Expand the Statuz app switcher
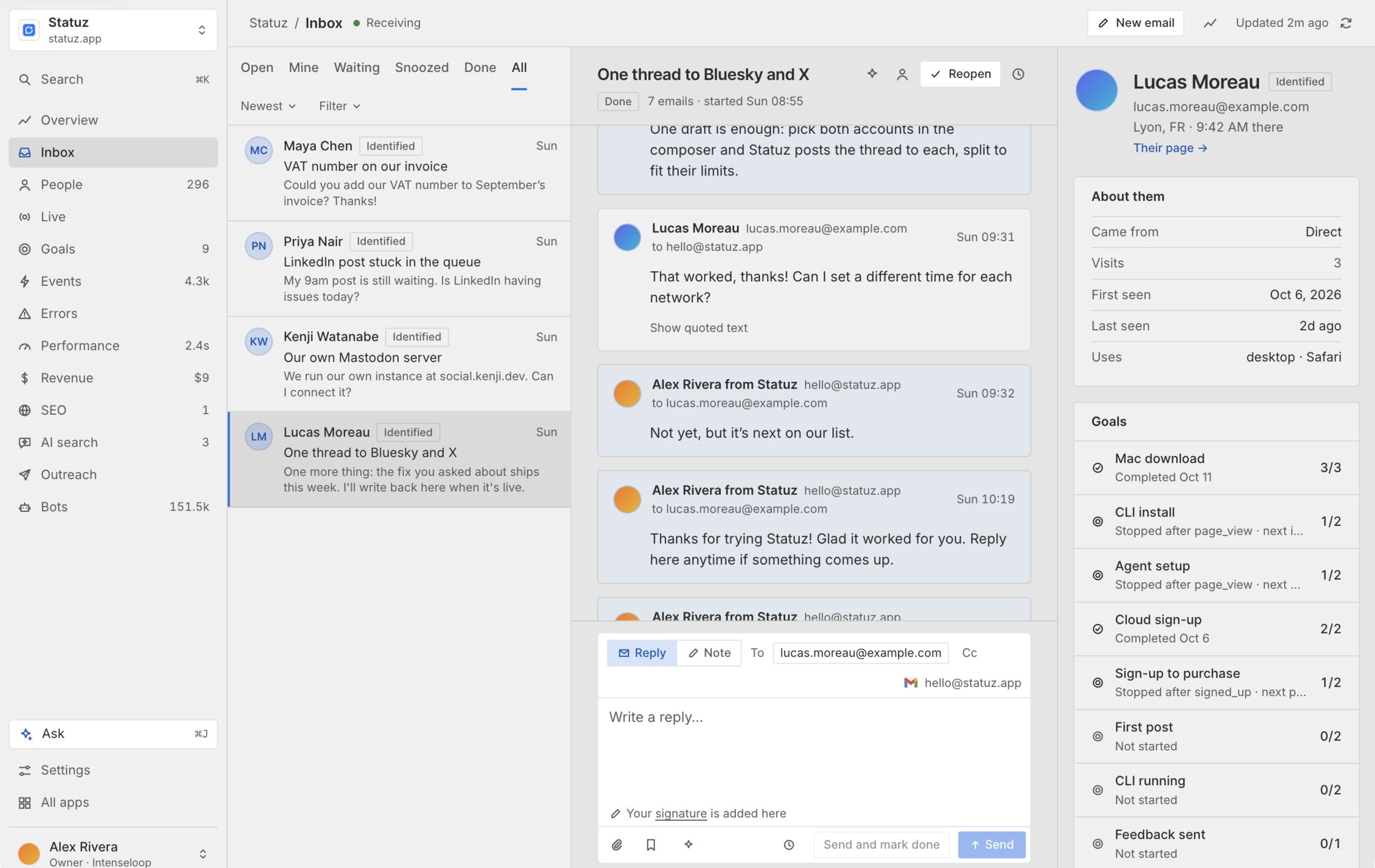Viewport: 1375px width, 868px height. coord(113,30)
